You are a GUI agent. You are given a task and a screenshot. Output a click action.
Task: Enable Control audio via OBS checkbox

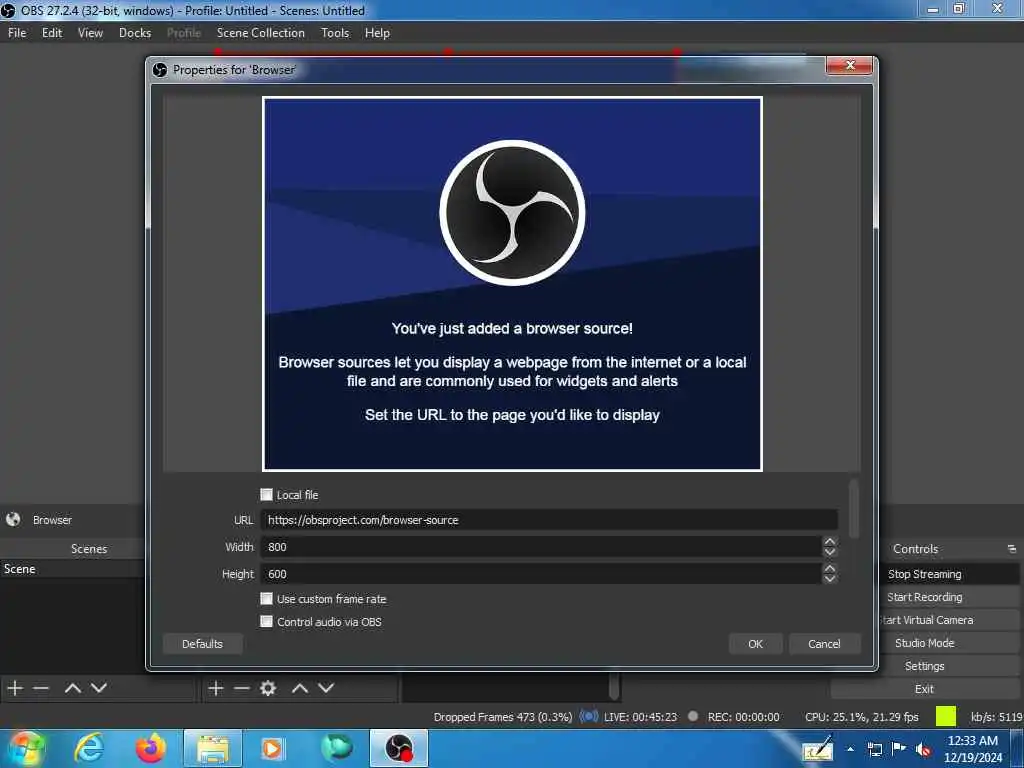point(266,621)
